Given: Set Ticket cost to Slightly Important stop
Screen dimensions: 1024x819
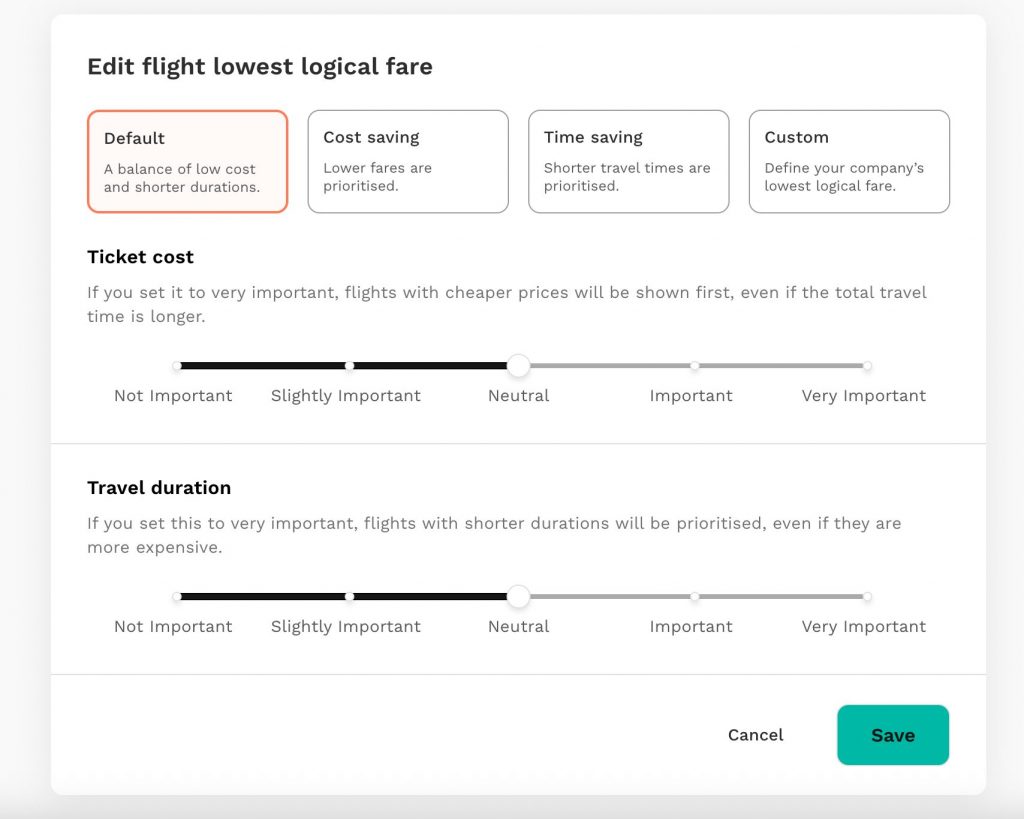Looking at the screenshot, I should click(349, 366).
